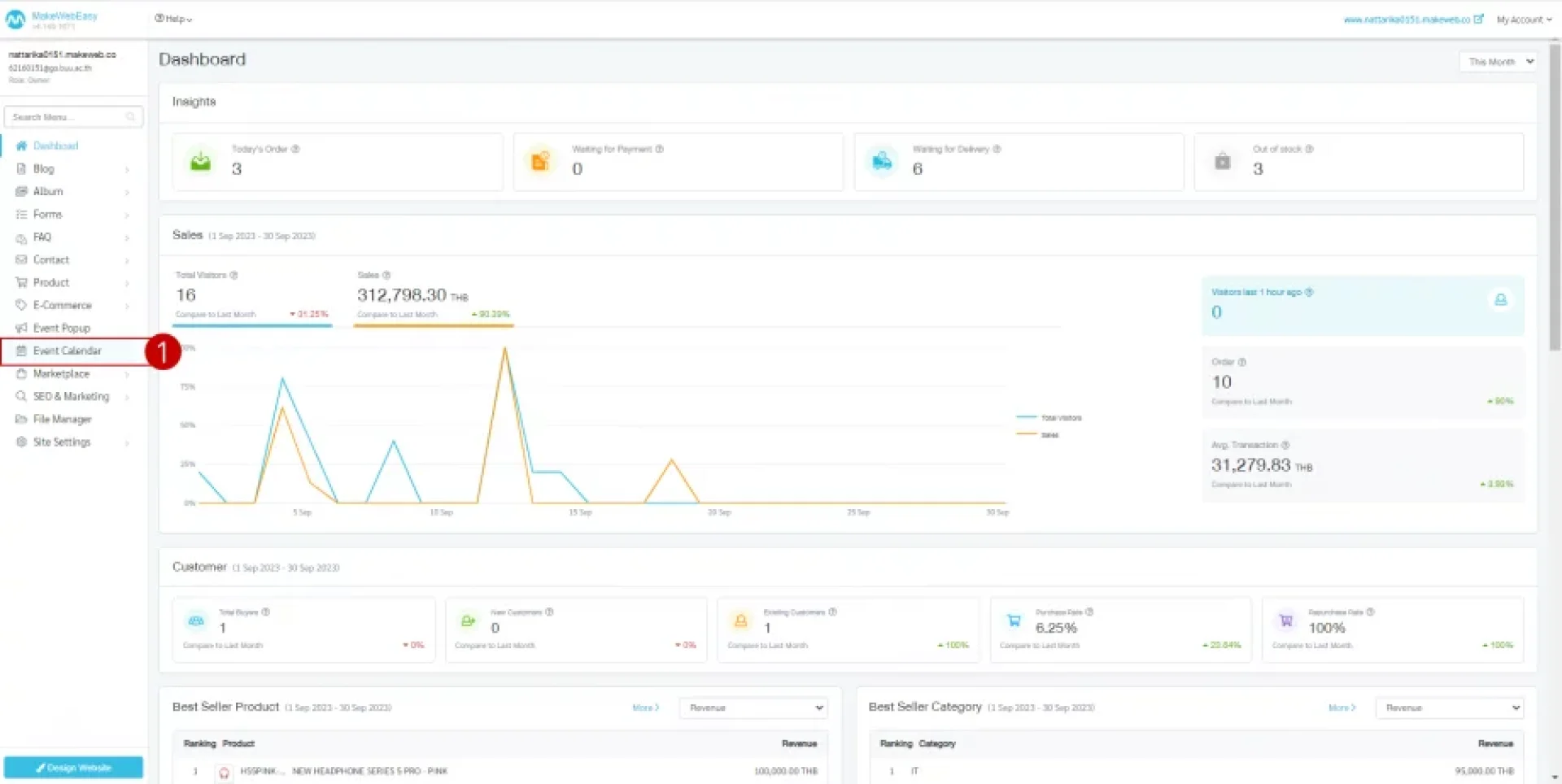Click the Waiting for Delivery truck icon
This screenshot has width=1562, height=784.
(882, 161)
